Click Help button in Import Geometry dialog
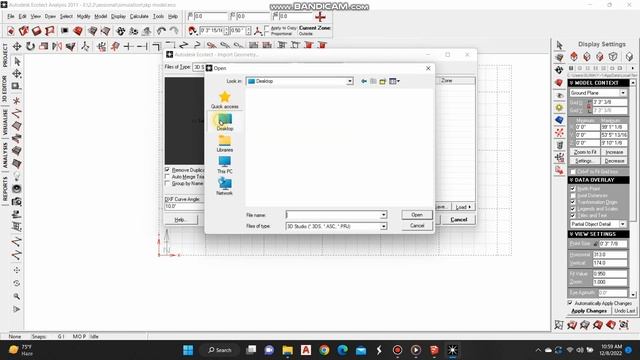 pos(180,220)
